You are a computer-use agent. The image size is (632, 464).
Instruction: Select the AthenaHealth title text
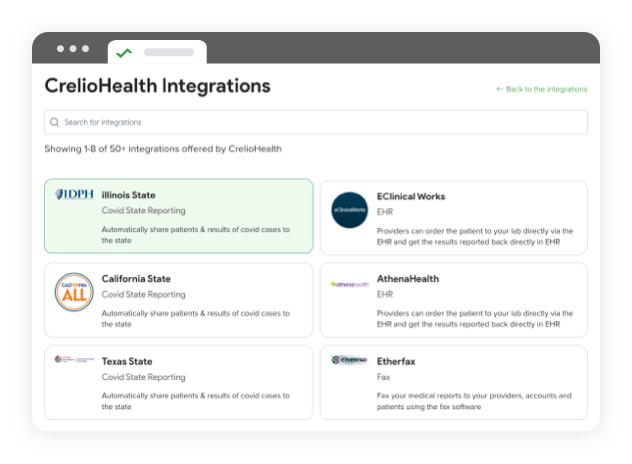pos(407,279)
